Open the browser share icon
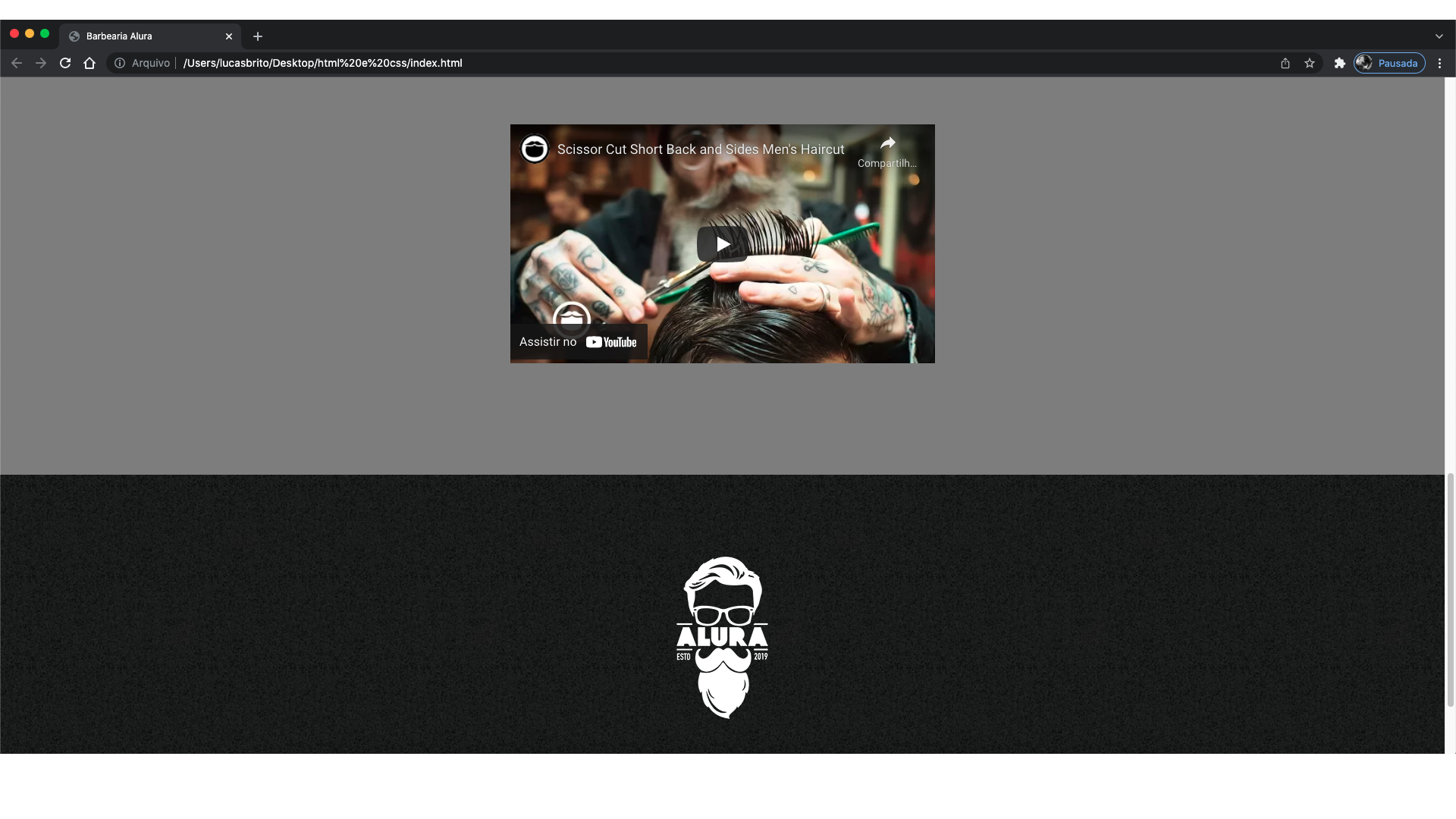Viewport: 1456px width, 819px height. click(1285, 63)
